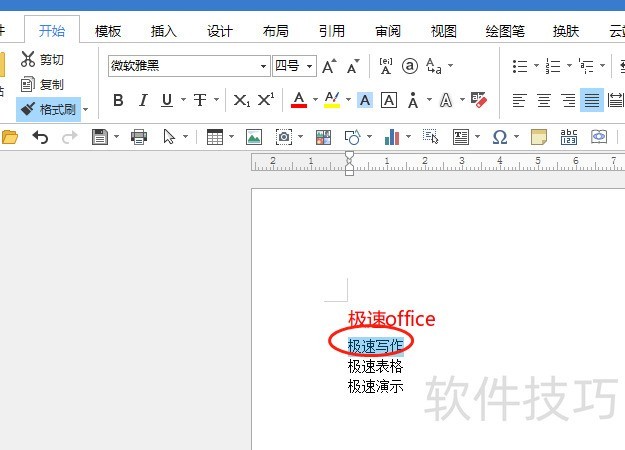Screen dimensions: 625x450
Task: Click the red font color button
Action: [298, 100]
